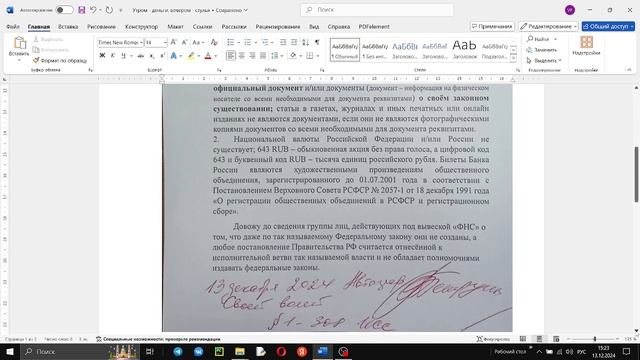640x360 pixels.
Task: Toggle underline (Ч) formatting
Action: [123, 56]
